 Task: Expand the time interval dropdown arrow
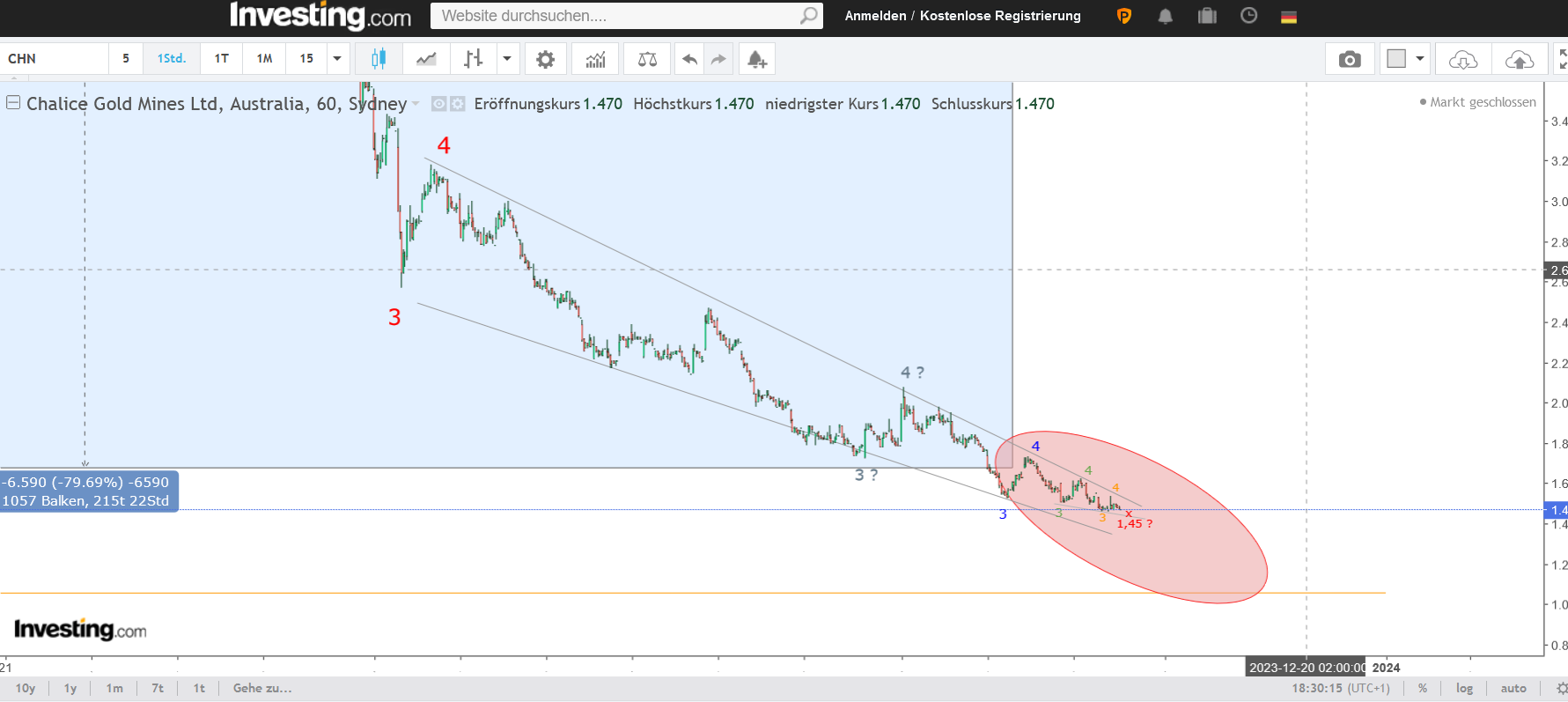(x=337, y=59)
